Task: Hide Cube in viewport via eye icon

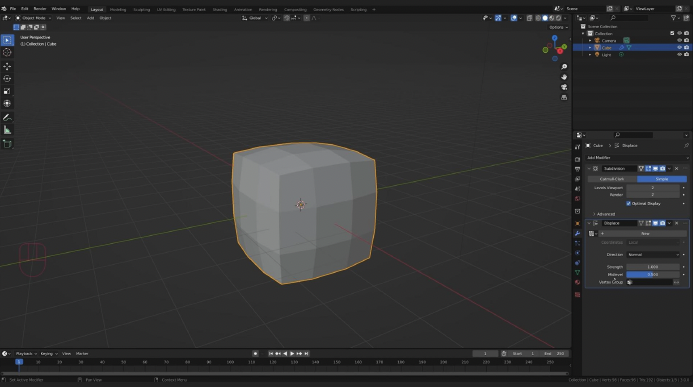Action: pyautogui.click(x=679, y=47)
